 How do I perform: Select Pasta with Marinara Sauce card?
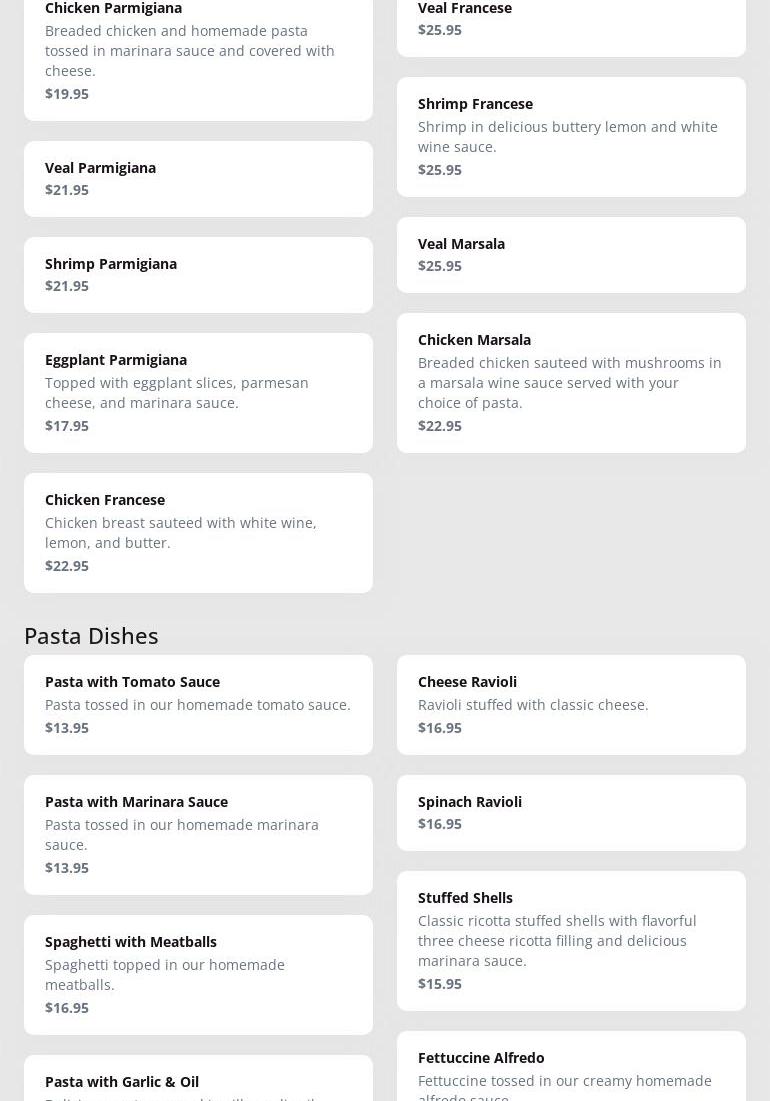198,835
